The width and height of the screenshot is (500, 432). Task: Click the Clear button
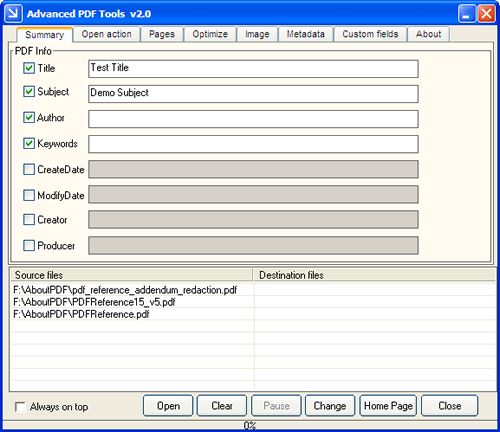tap(222, 406)
